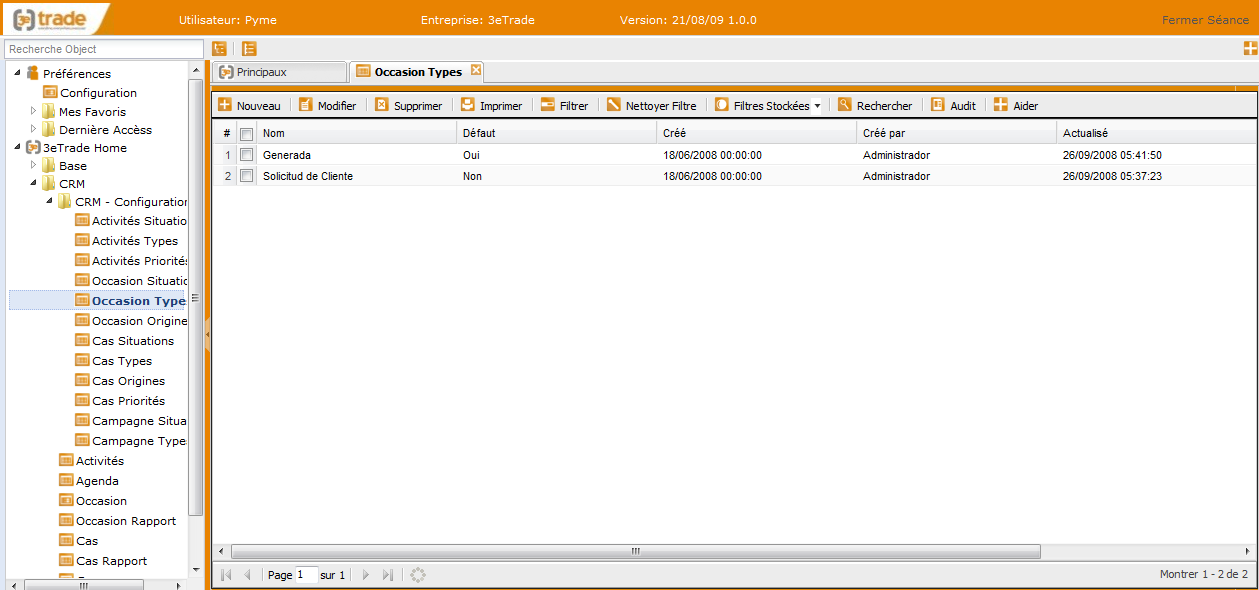Close the Occasion Types tab

(476, 70)
